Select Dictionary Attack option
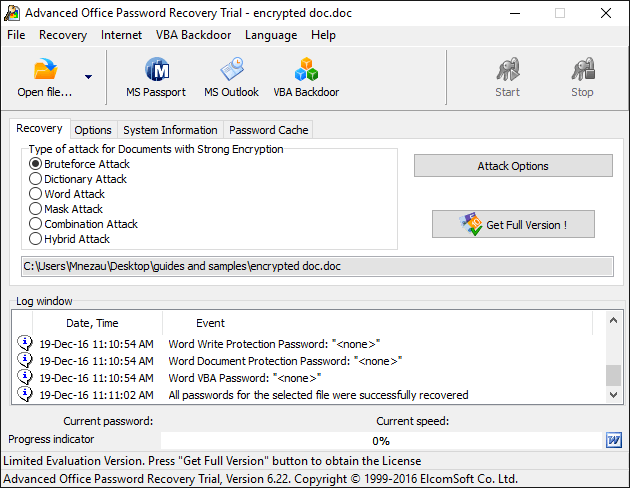The width and height of the screenshot is (630, 488). pos(35,179)
